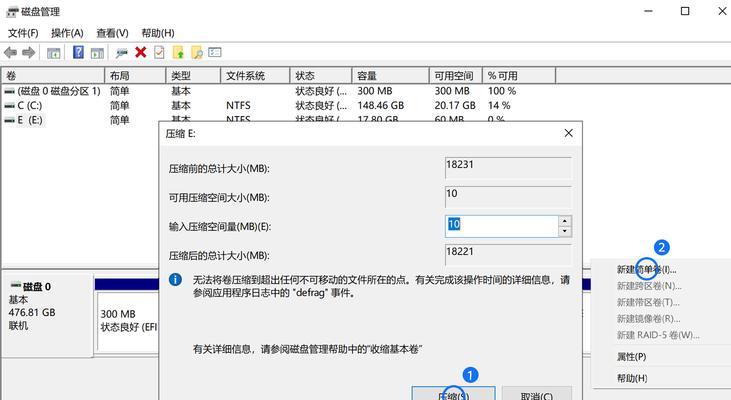Click the 压缩前的总计大小(MB): label

pyautogui.click(x=219, y=168)
